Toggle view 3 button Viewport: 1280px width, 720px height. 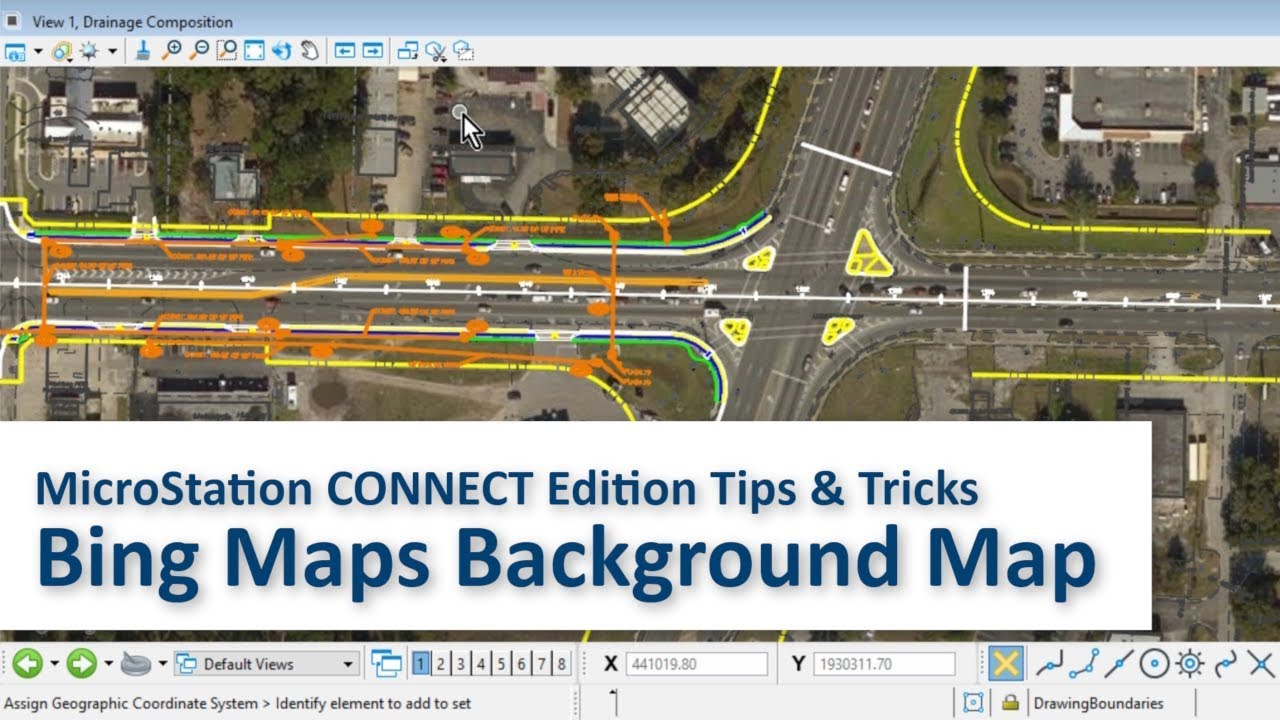[461, 664]
